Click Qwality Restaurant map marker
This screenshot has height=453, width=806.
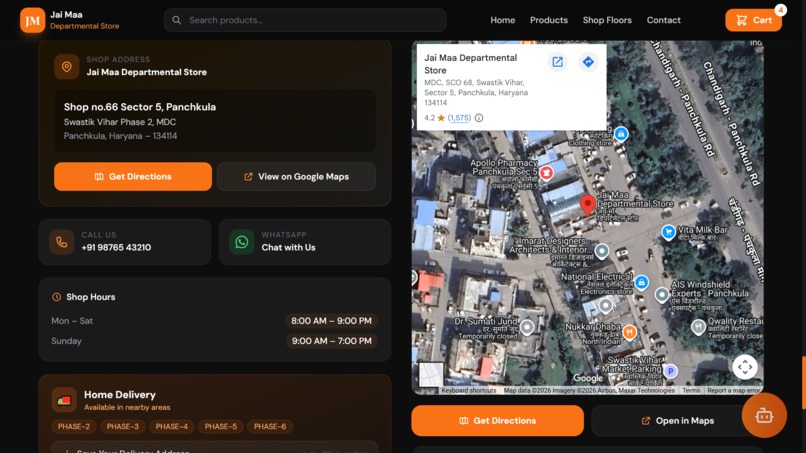click(698, 327)
